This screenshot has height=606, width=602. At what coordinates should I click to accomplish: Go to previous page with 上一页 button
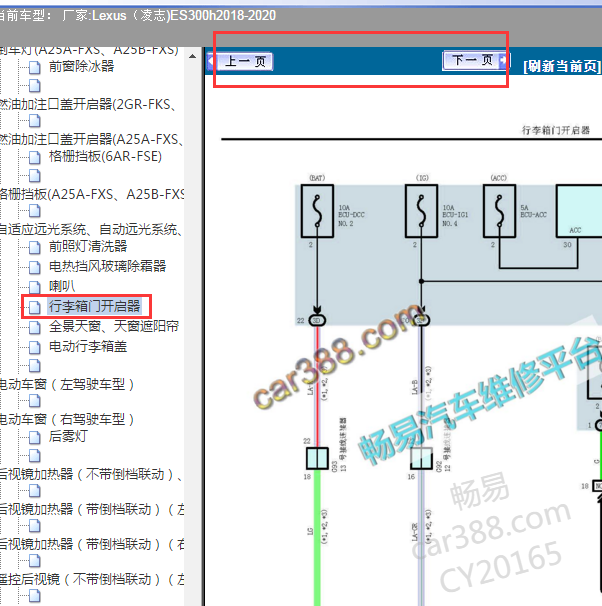point(241,61)
